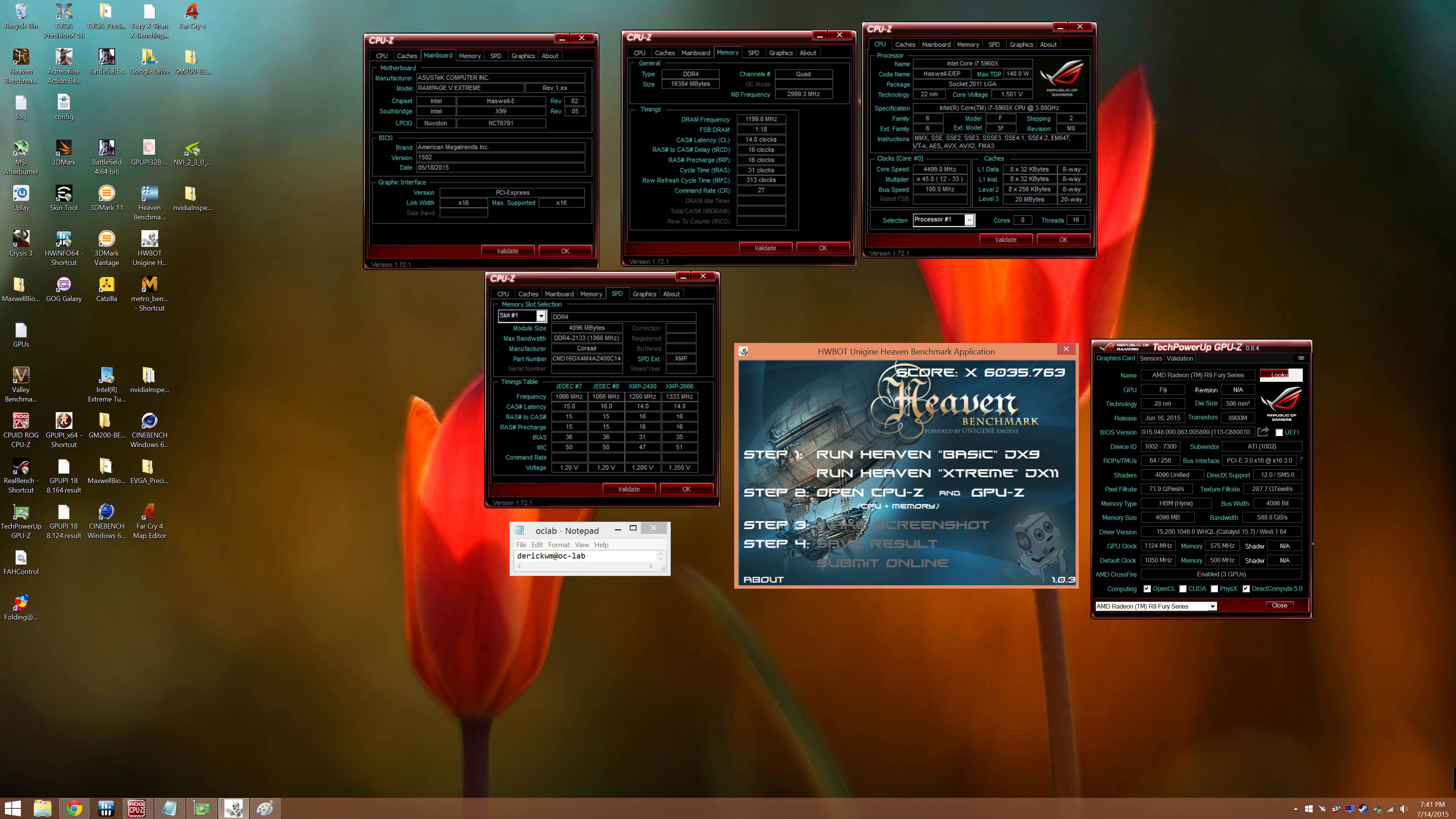Toggle the UEFI checkbox in GPU-Z

tap(1279, 432)
